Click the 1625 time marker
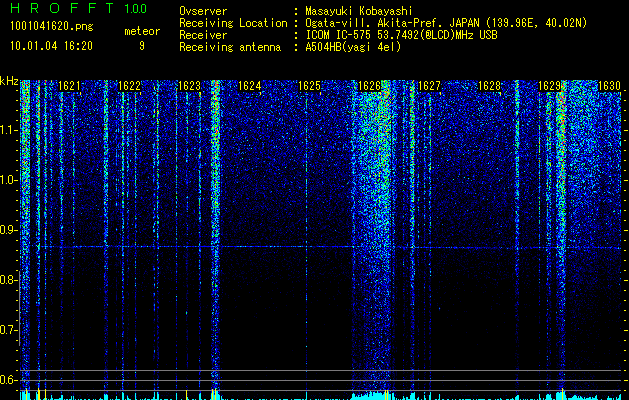The width and height of the screenshot is (629, 400). [310, 86]
